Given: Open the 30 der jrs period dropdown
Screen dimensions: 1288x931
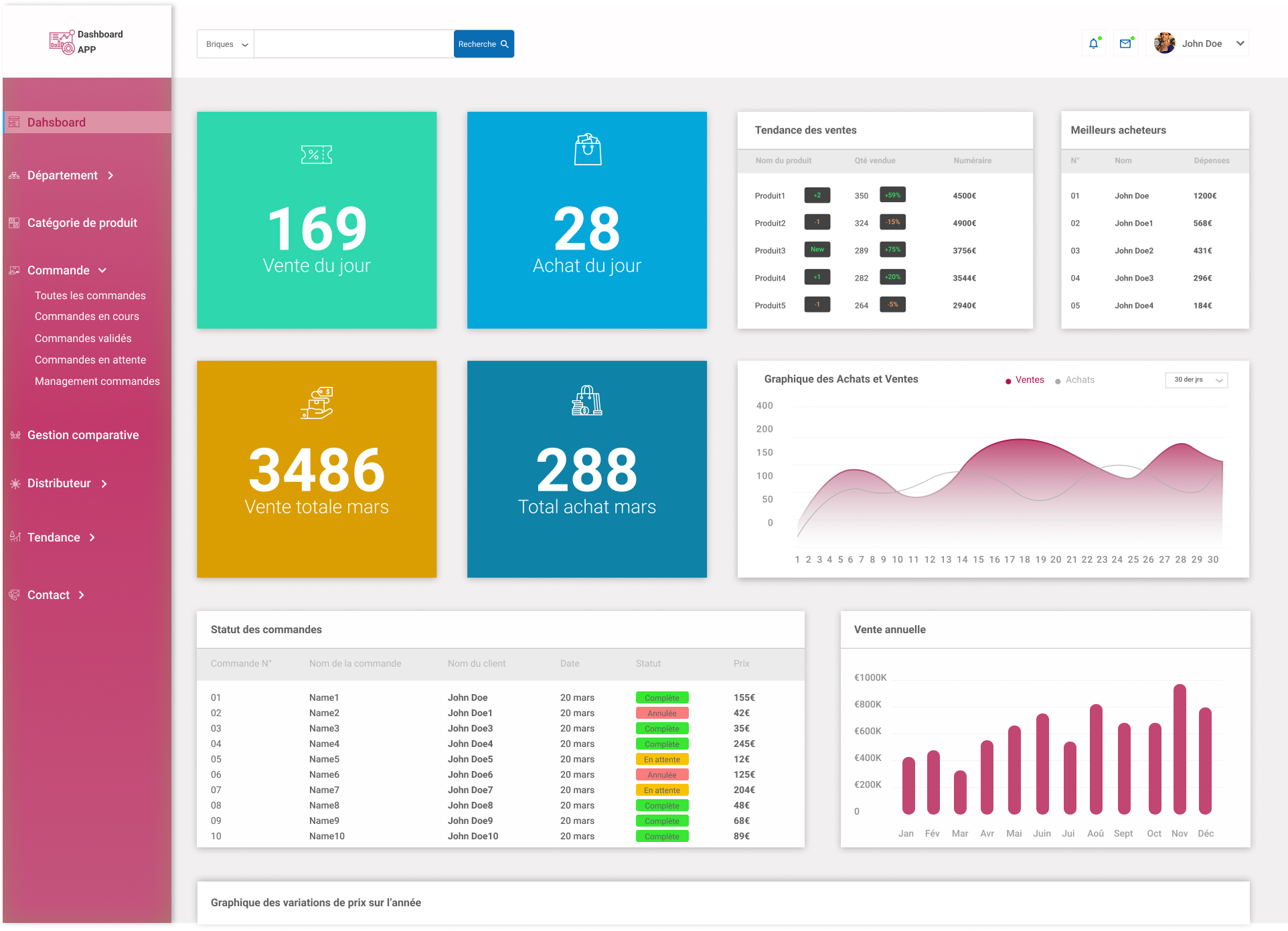Looking at the screenshot, I should (1196, 380).
